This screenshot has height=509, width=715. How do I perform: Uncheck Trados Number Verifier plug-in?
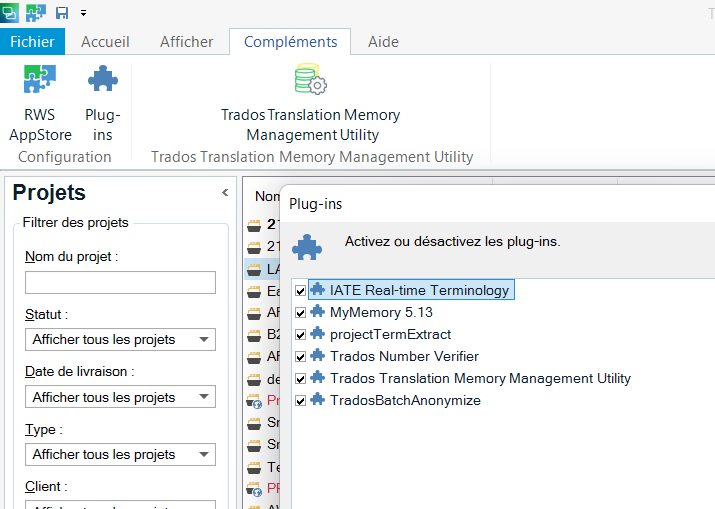[300, 356]
